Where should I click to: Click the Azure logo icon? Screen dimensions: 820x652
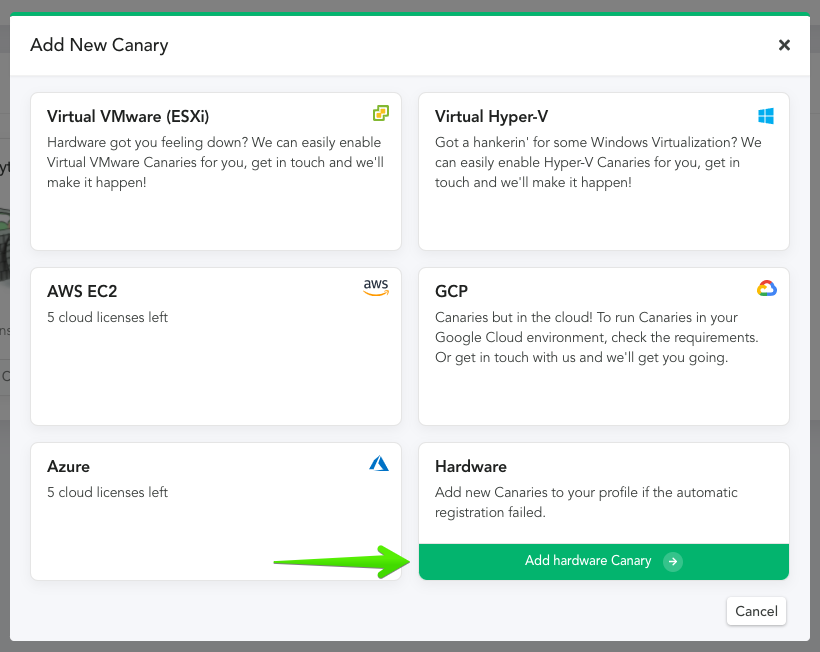379,464
